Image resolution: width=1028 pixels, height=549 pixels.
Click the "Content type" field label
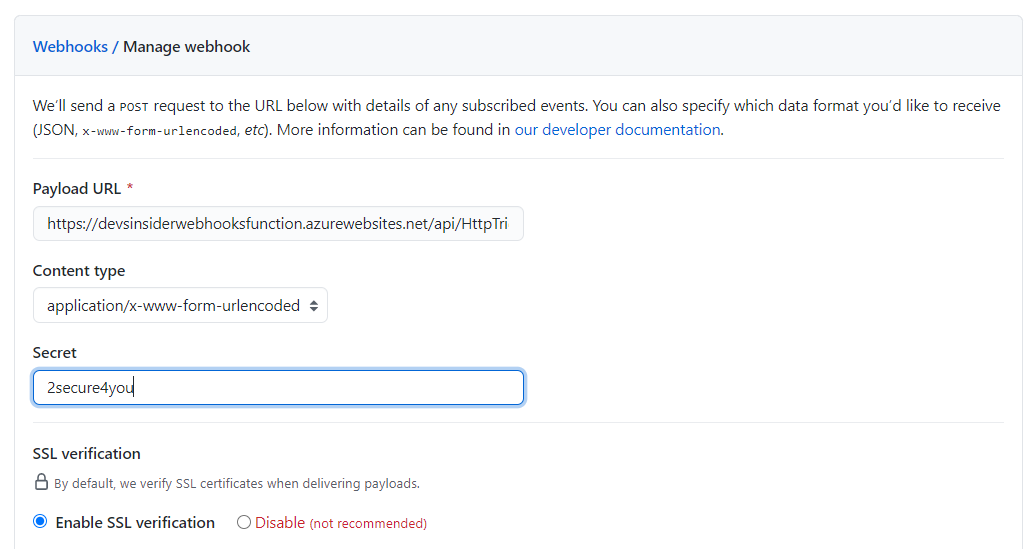(x=79, y=271)
